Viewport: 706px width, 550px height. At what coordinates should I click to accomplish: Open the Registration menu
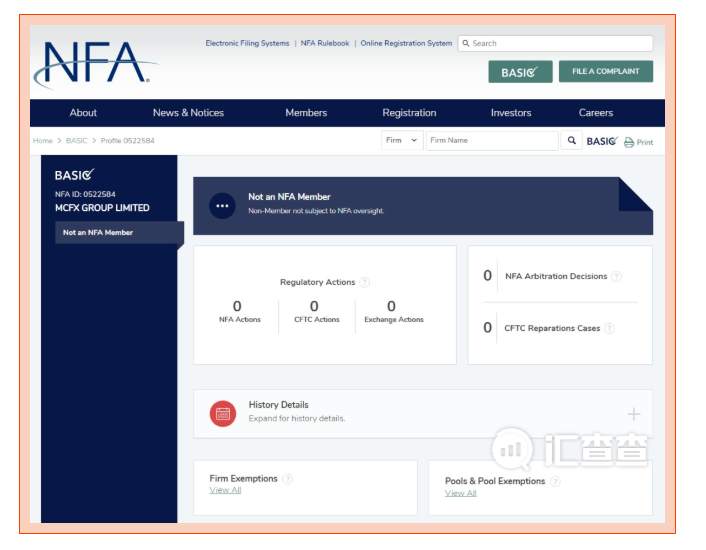coord(409,113)
